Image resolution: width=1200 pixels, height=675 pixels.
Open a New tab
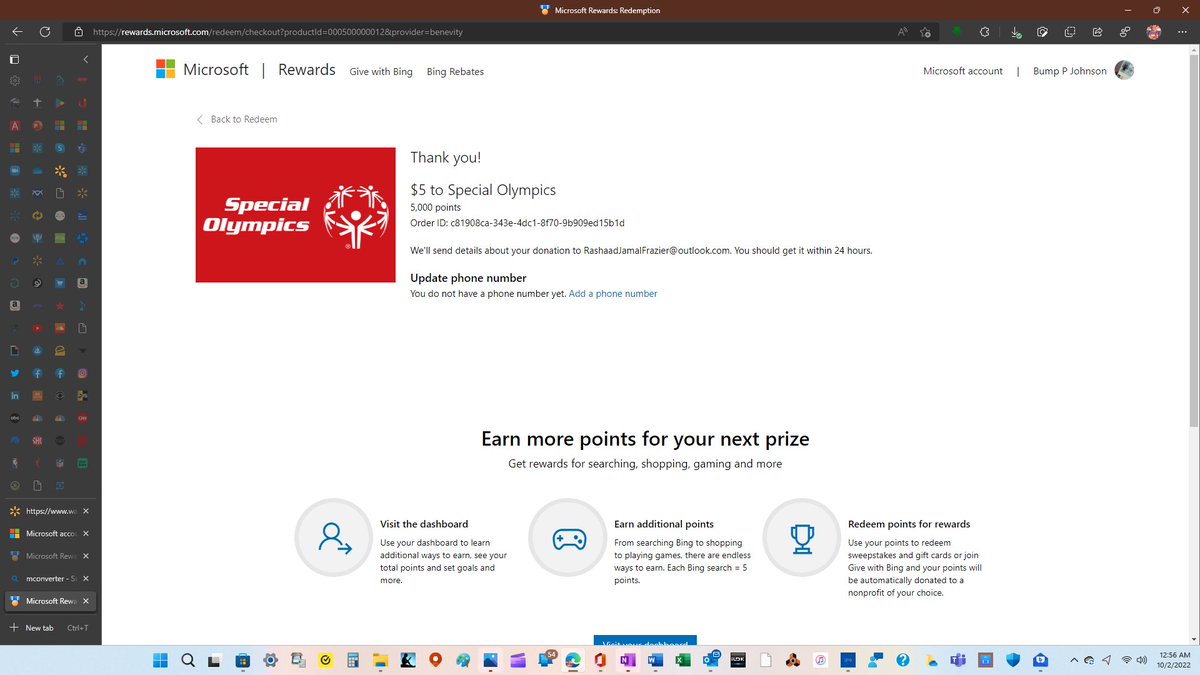(x=49, y=628)
